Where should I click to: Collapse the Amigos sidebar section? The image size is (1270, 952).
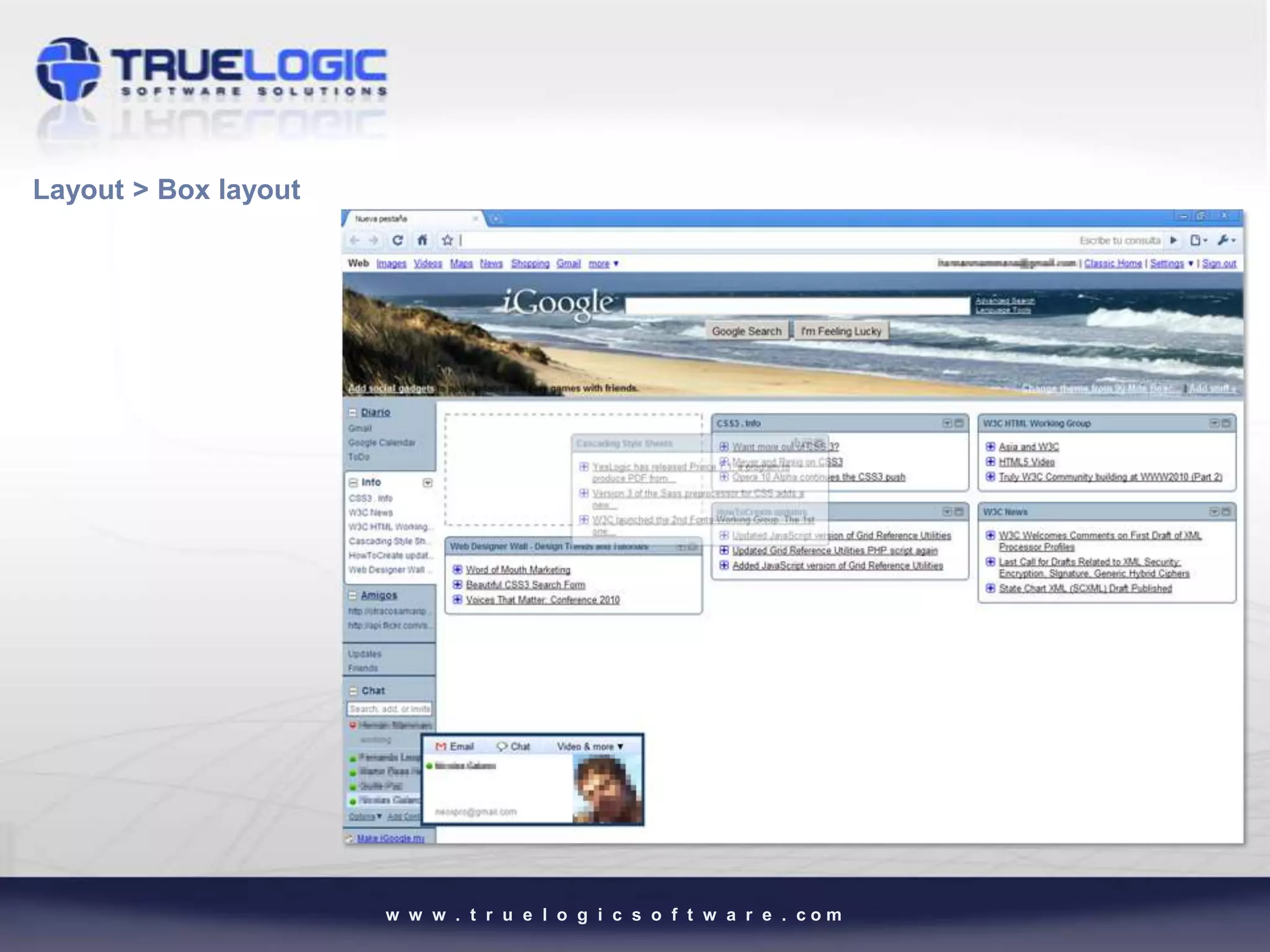(x=353, y=596)
